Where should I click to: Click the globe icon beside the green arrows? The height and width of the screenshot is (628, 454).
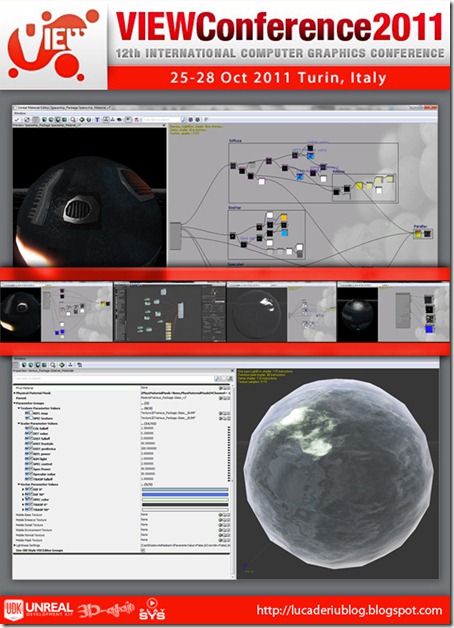(x=88, y=119)
